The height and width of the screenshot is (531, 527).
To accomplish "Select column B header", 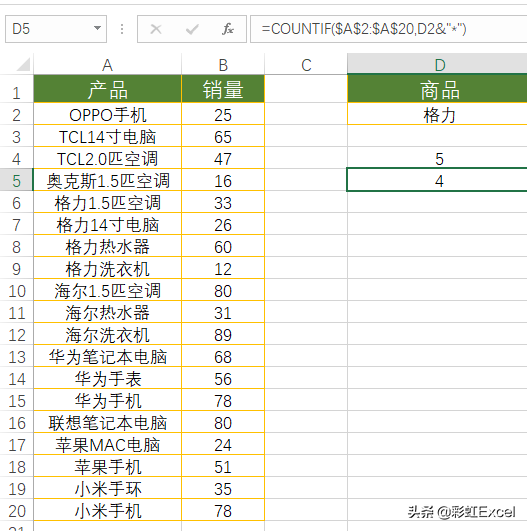I will (x=223, y=64).
